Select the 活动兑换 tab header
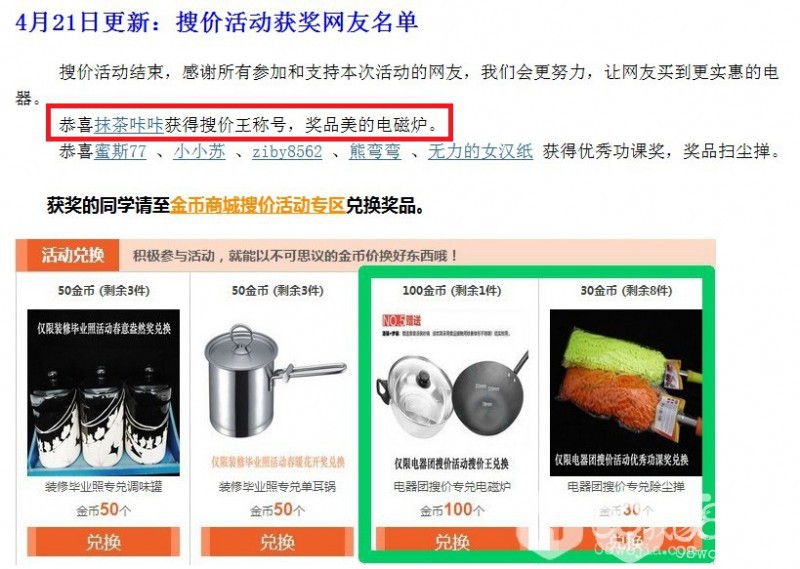 click(x=73, y=255)
